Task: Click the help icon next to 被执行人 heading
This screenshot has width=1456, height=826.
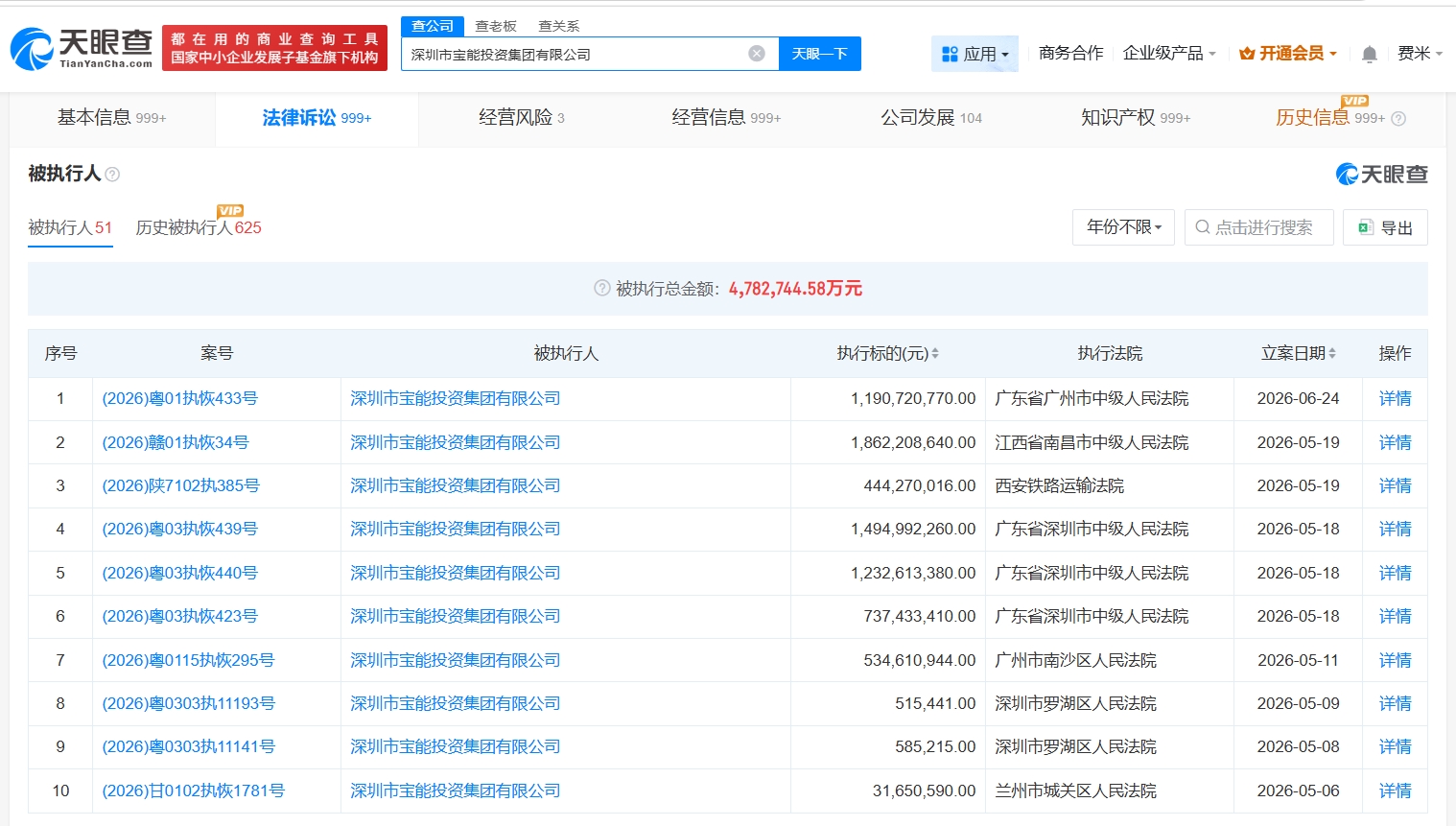Action: [x=112, y=175]
